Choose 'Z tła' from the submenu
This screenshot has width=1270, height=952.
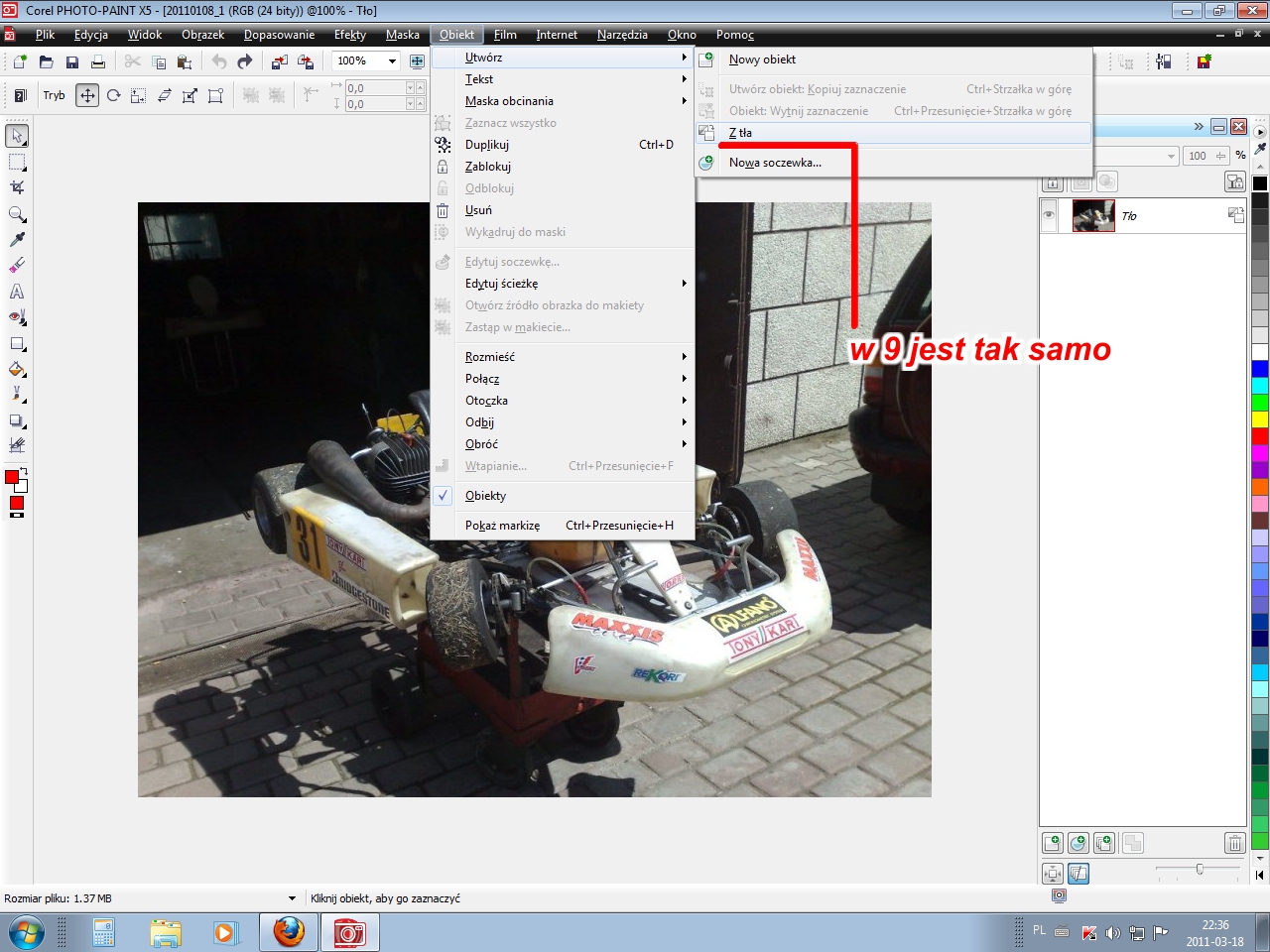click(x=740, y=133)
